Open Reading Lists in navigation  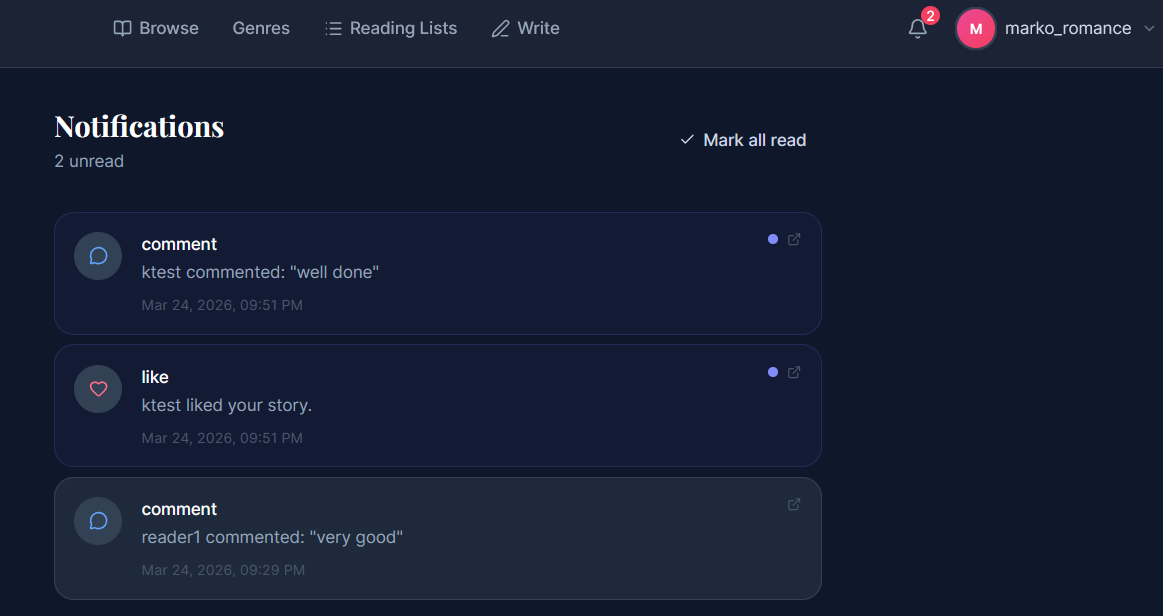[391, 29]
